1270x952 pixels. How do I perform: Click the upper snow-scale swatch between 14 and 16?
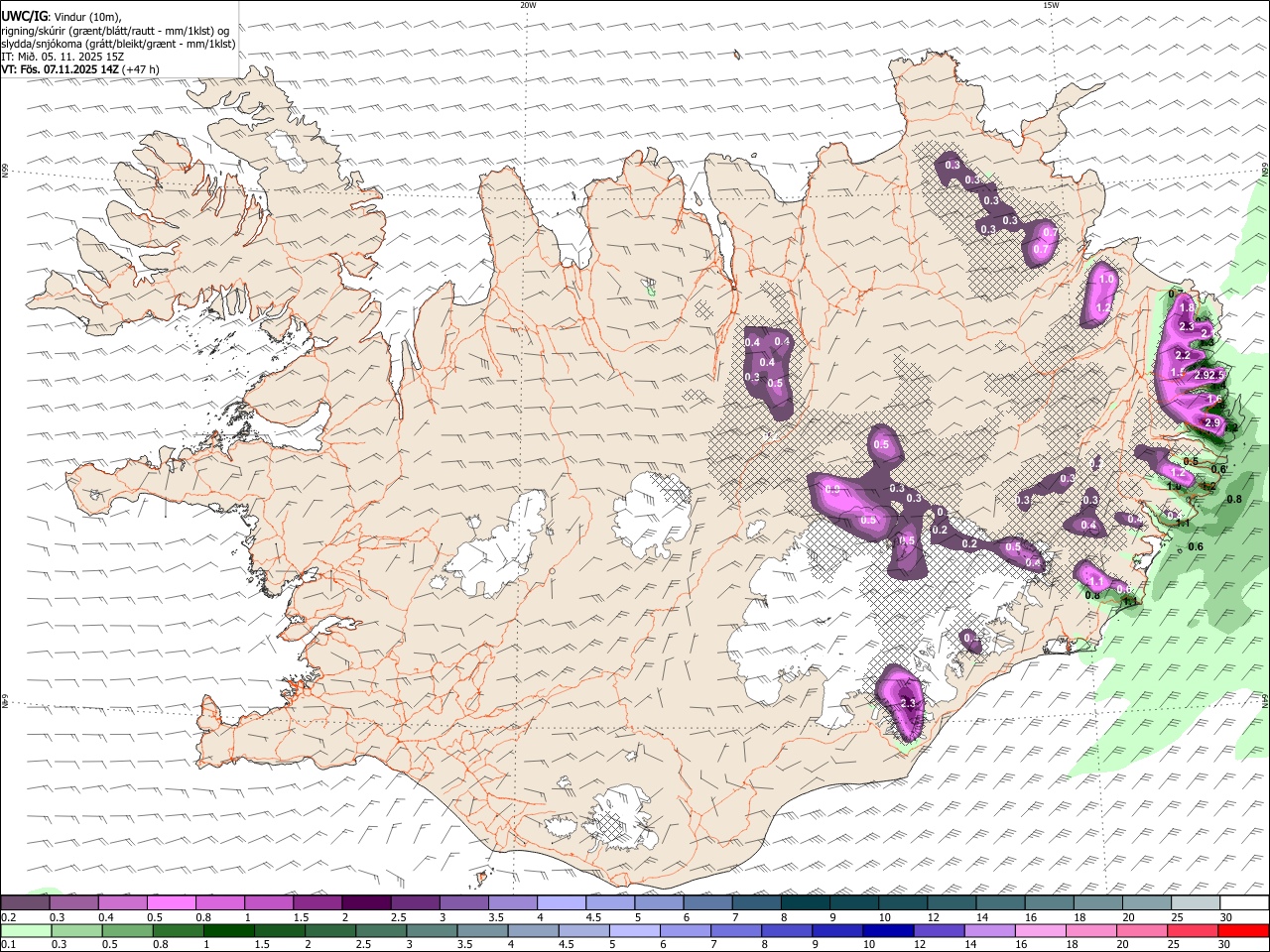click(1000, 902)
